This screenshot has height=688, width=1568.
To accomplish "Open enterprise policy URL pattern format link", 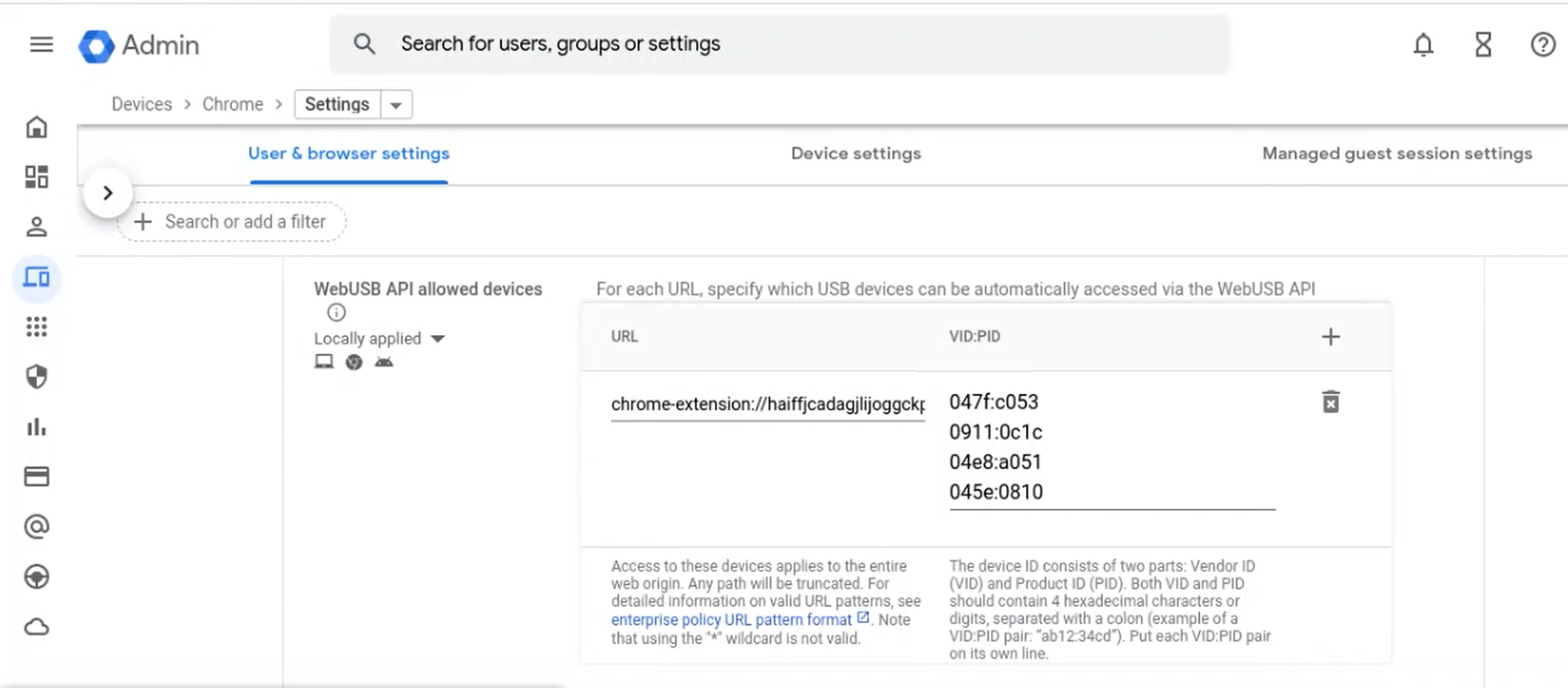I will tap(731, 619).
